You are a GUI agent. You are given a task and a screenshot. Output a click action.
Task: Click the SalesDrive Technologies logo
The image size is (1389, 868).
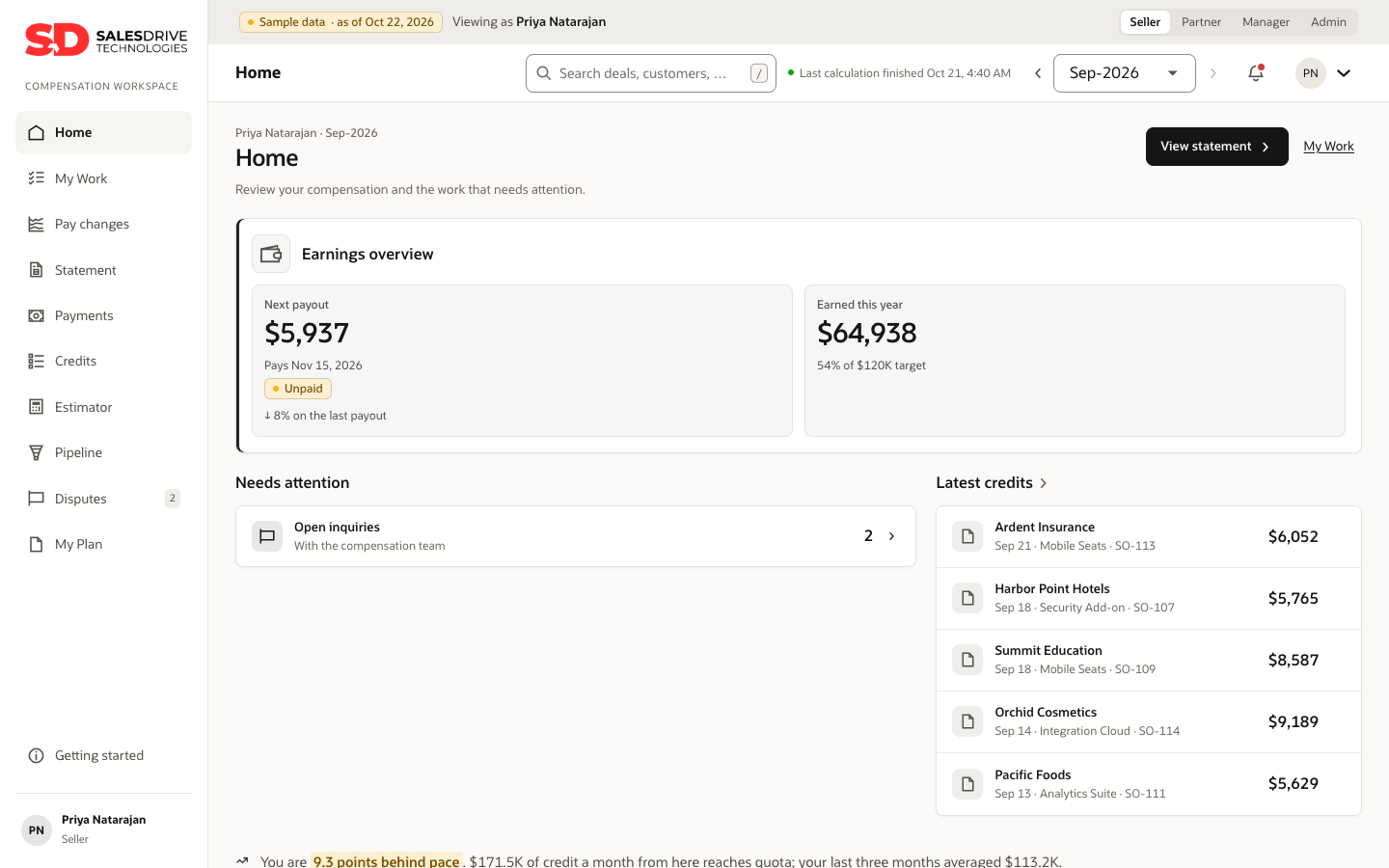tap(106, 41)
